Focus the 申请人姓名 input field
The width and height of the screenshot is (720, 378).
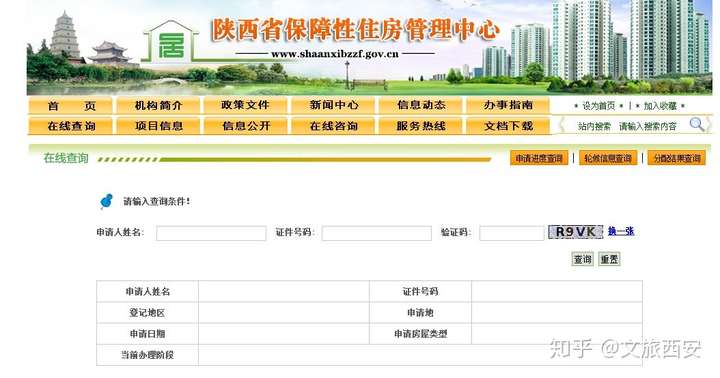(x=211, y=233)
